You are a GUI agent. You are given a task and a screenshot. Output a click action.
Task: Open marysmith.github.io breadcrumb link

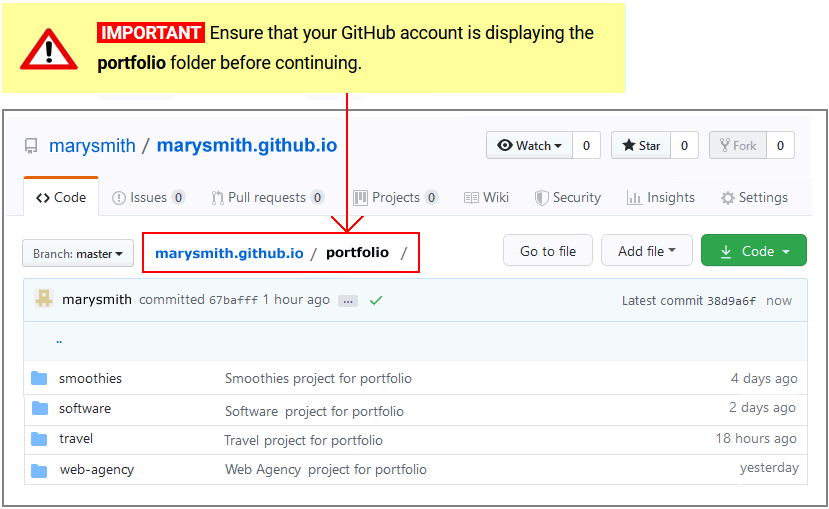[x=229, y=253]
